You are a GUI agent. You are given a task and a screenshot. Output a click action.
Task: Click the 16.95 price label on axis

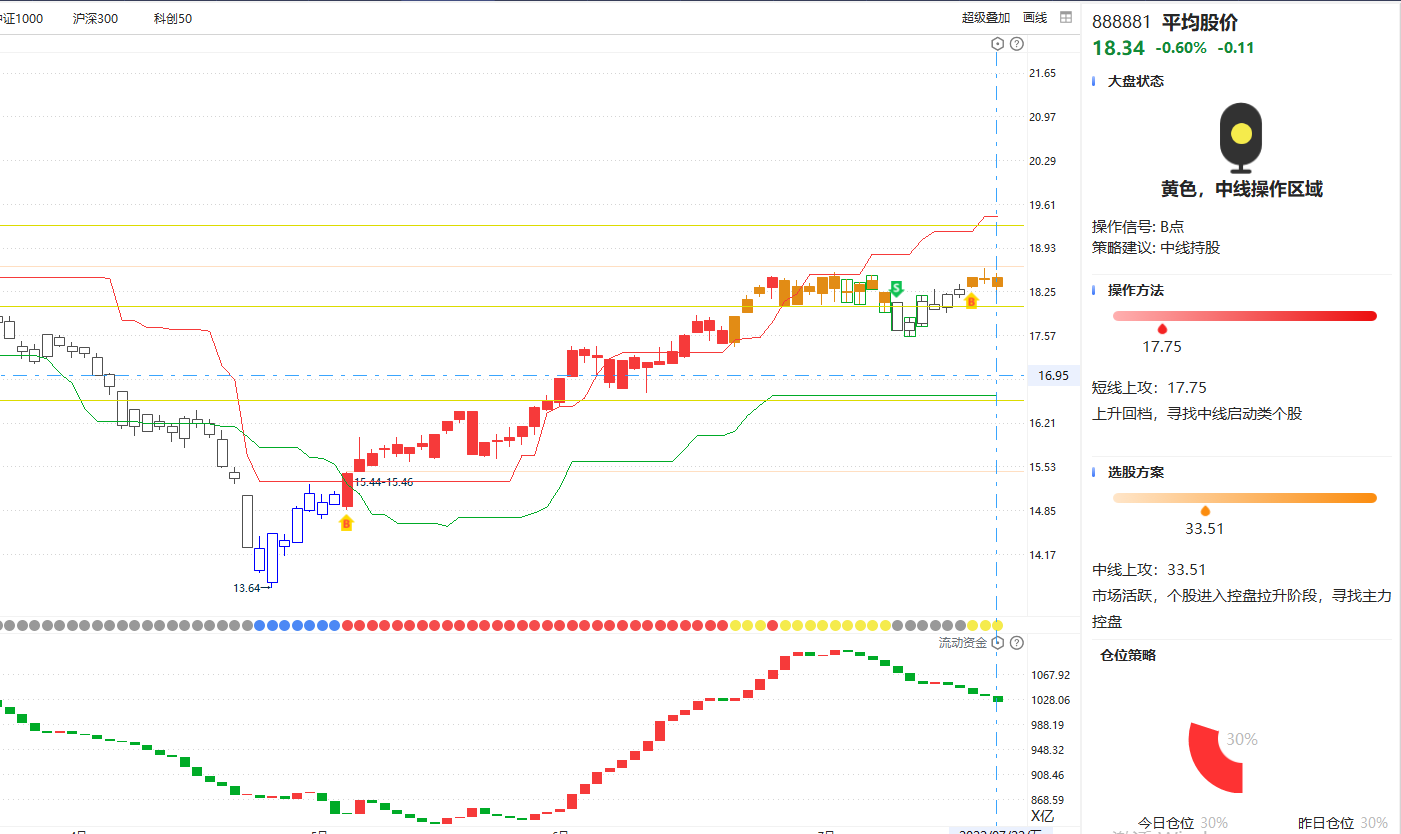pos(1053,376)
